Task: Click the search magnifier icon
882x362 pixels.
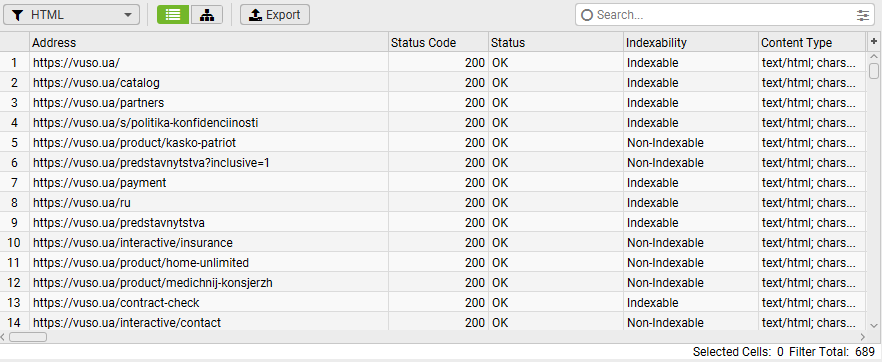Action: pos(587,15)
